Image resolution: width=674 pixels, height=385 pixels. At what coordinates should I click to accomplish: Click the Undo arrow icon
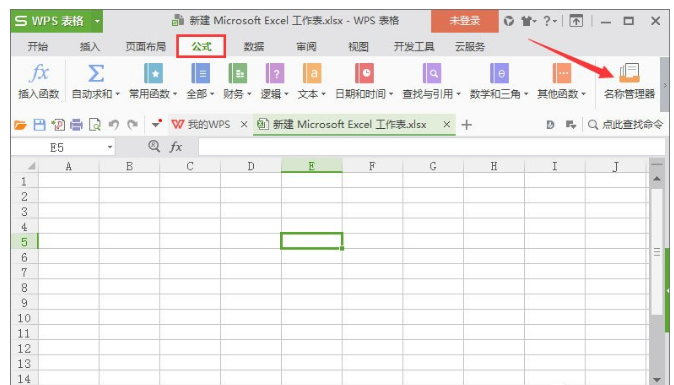click(113, 125)
